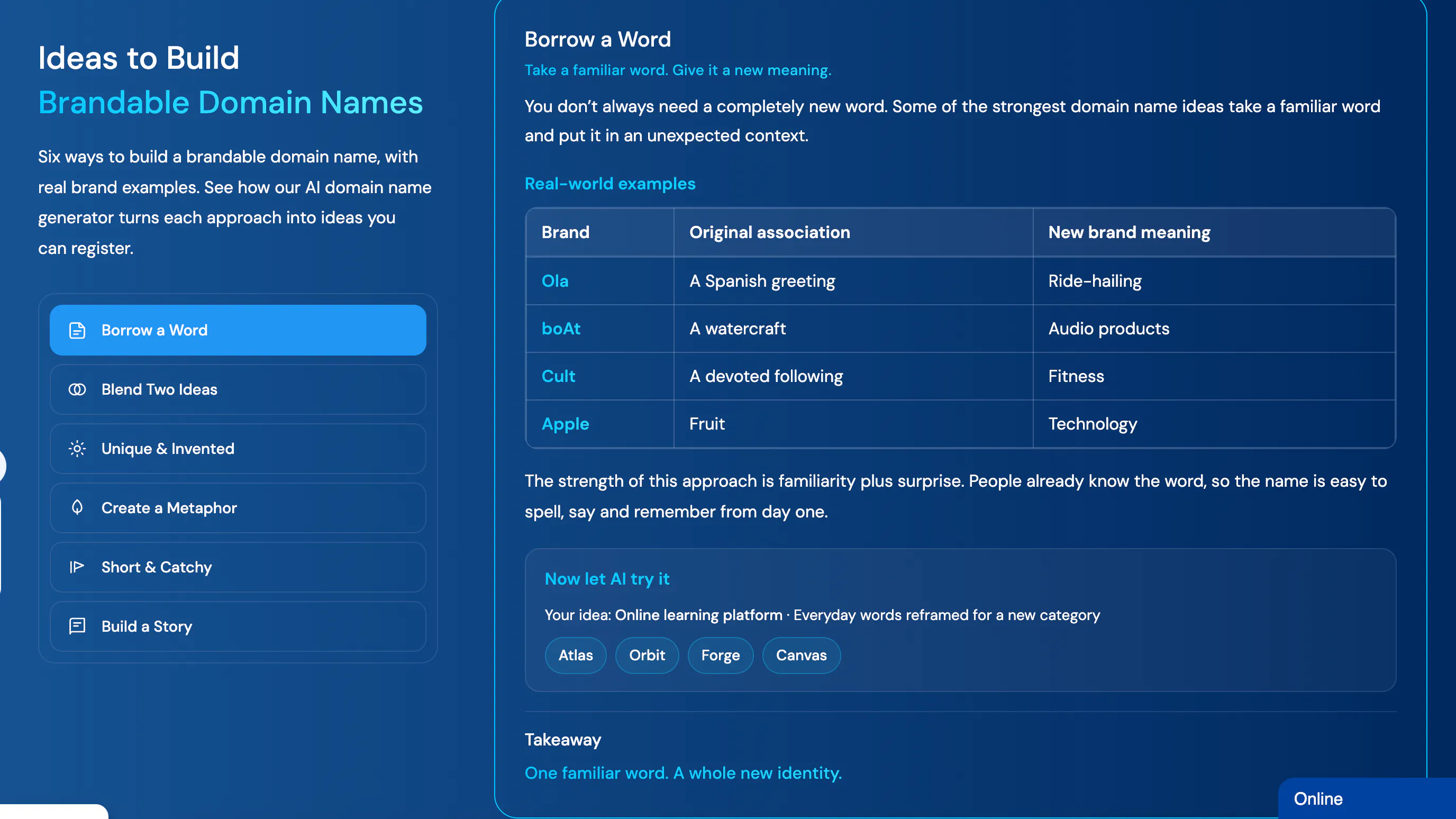Click the leaf icon for Create a Metaphor
The height and width of the screenshot is (819, 1456).
click(x=77, y=507)
